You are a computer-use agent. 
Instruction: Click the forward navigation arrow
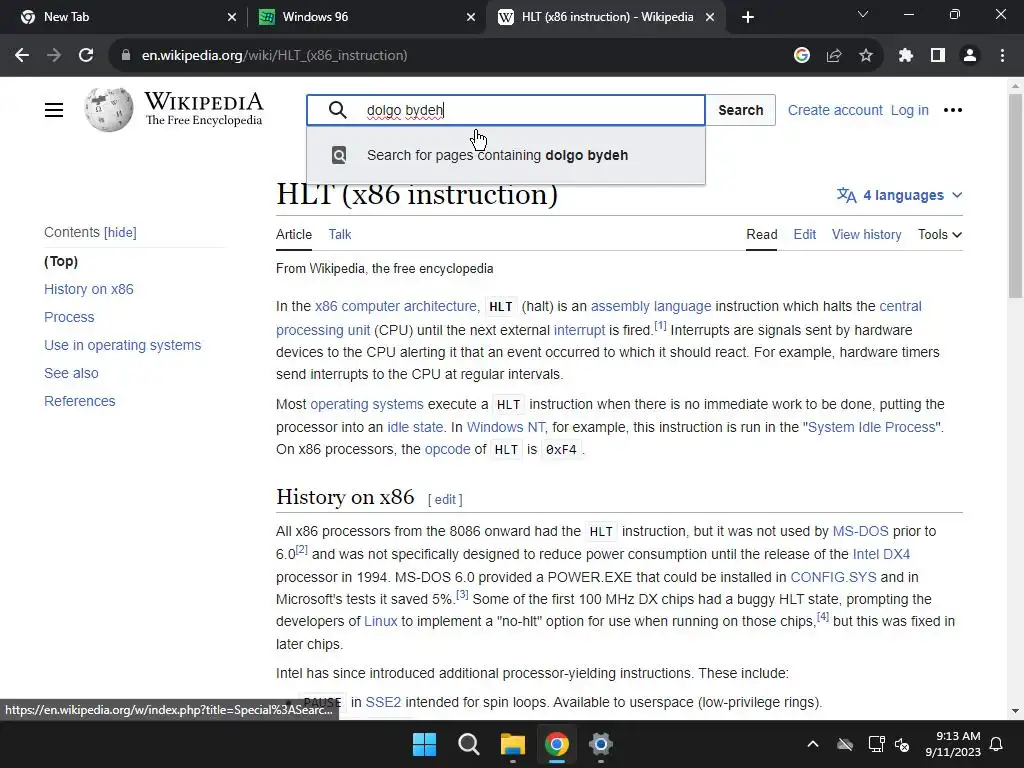[x=54, y=56]
